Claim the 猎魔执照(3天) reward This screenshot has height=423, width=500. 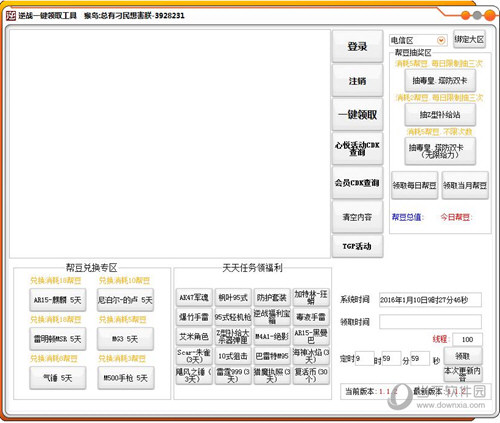point(272,376)
